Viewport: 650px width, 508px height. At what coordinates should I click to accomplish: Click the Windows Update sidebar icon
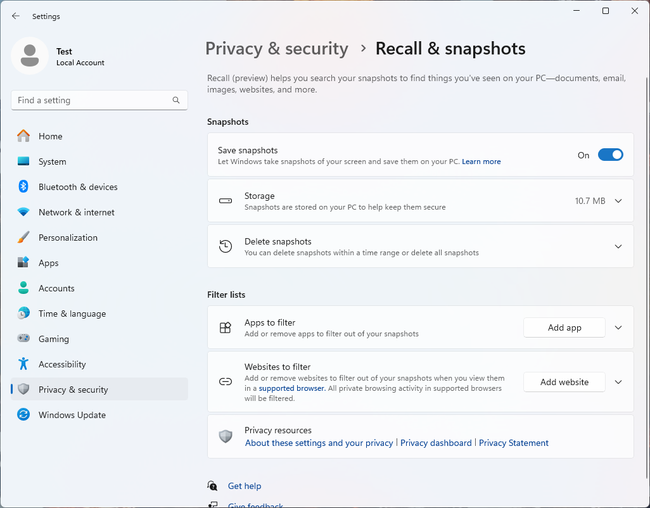(23, 415)
